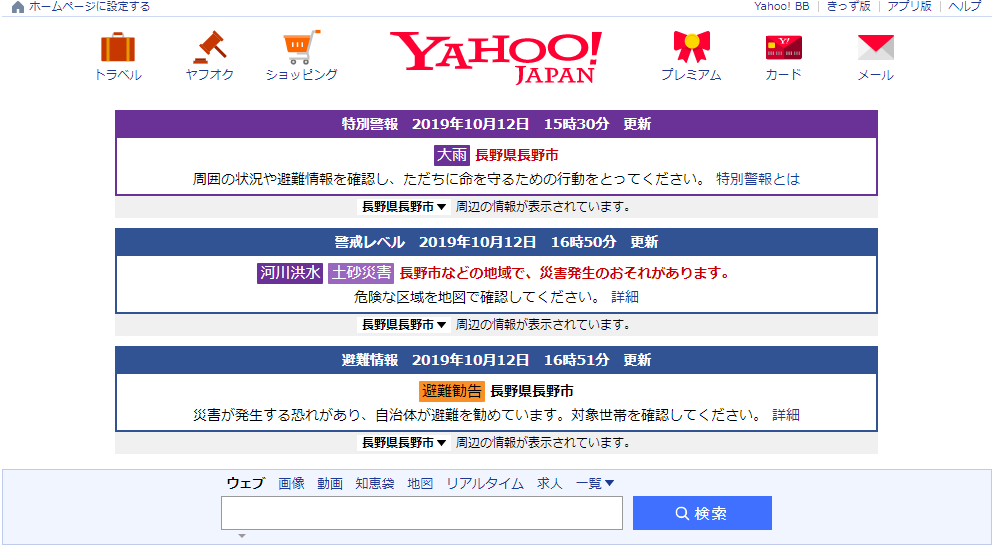Open the メール envelope icon
This screenshot has width=995, height=550.
point(876,48)
